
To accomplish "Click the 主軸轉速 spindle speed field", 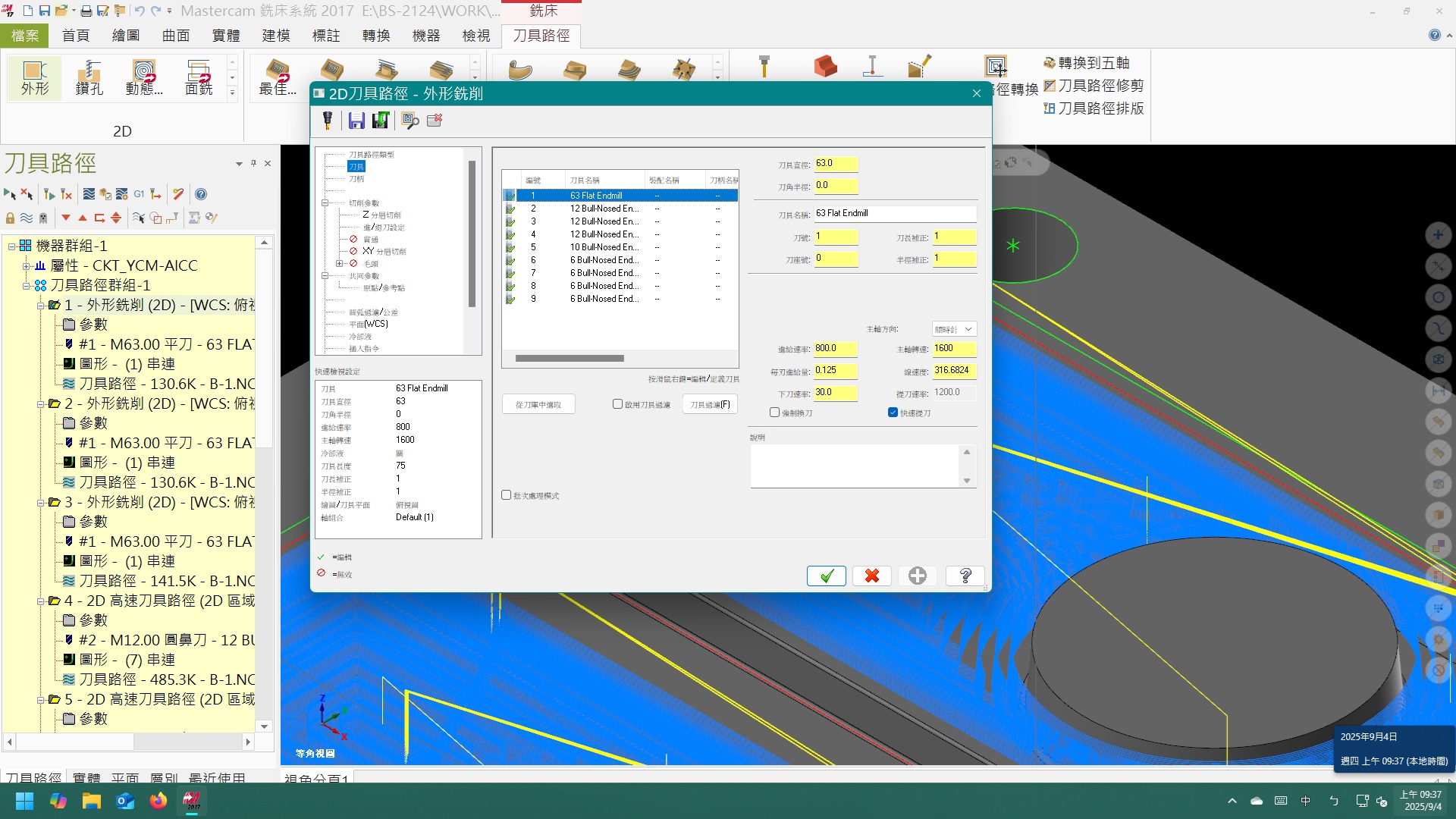I will (954, 349).
